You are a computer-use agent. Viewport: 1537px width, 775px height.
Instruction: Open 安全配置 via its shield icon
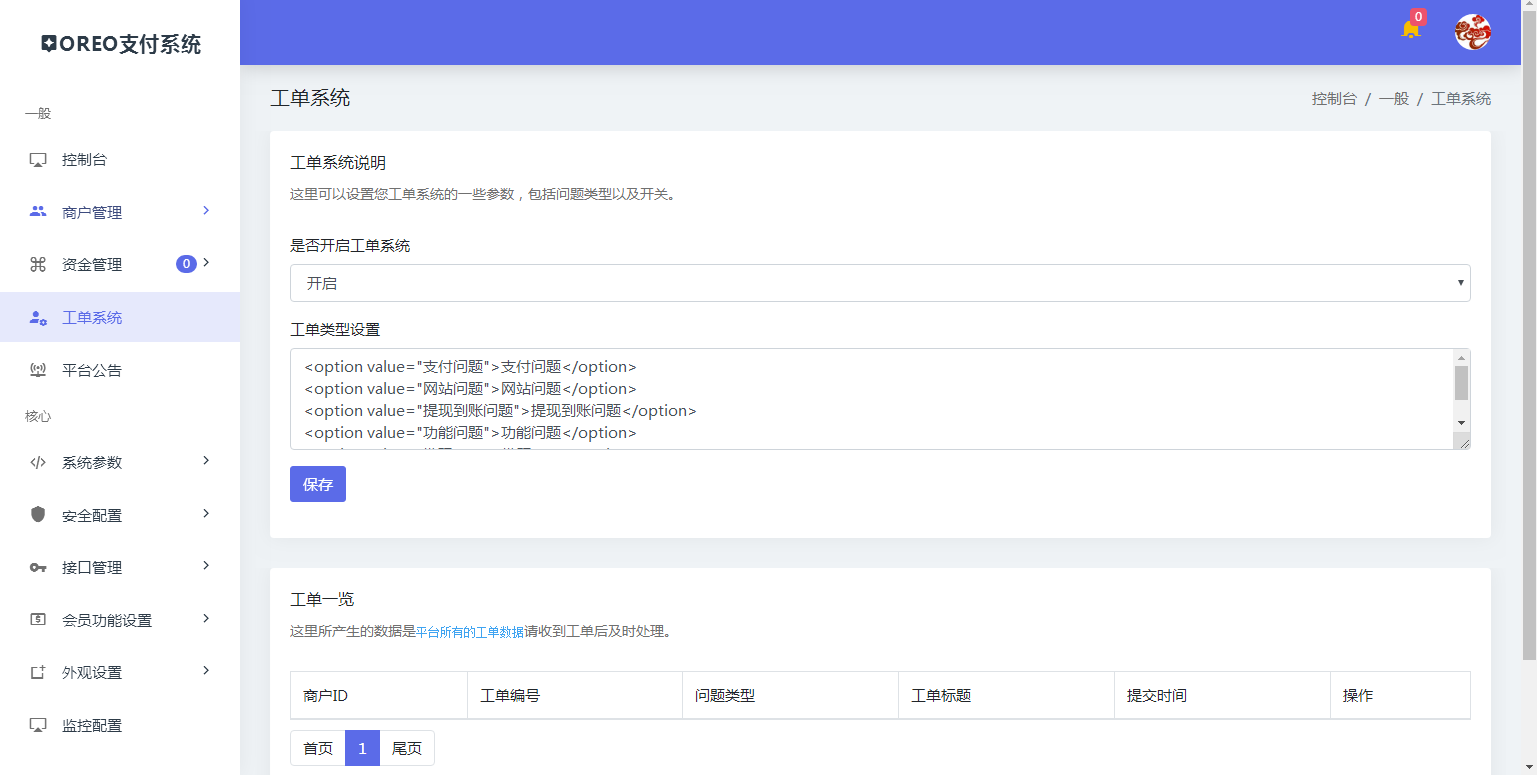(x=37, y=514)
